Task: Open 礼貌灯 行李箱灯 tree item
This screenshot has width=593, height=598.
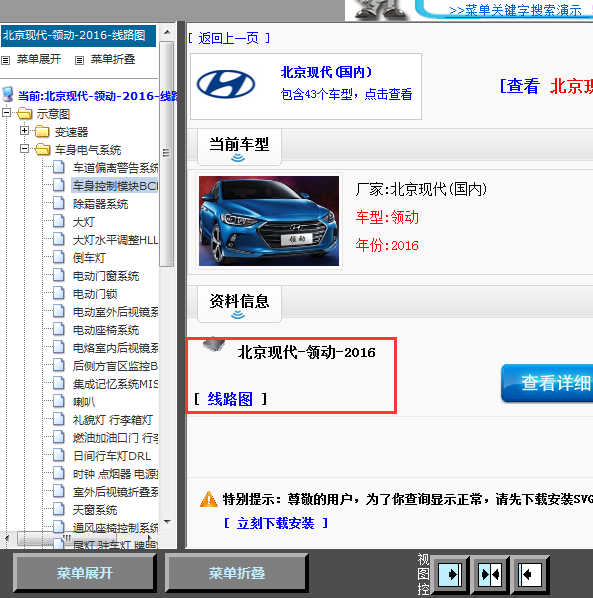Action: click(113, 420)
